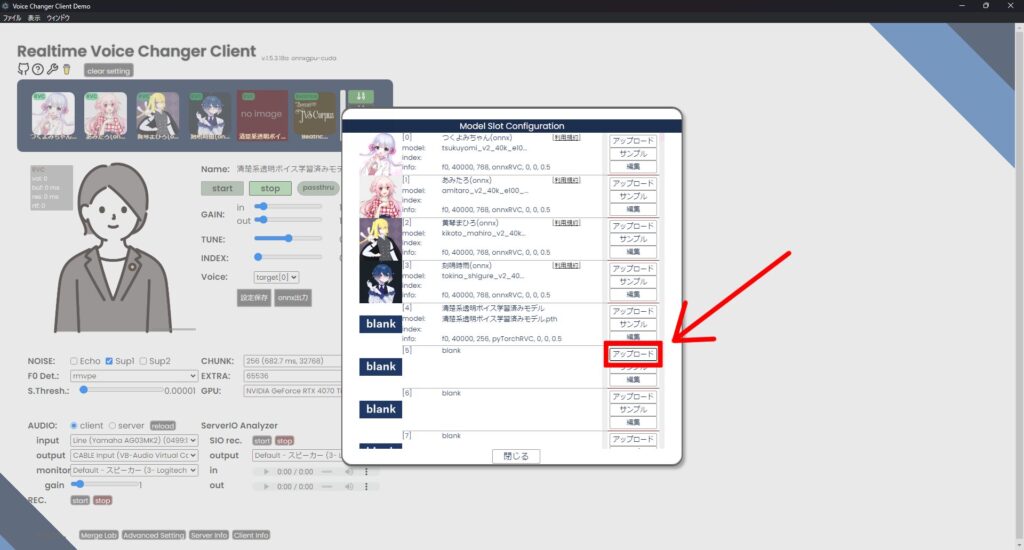This screenshot has height=550, width=1024.
Task: Click the help question mark icon
Action: [38, 70]
